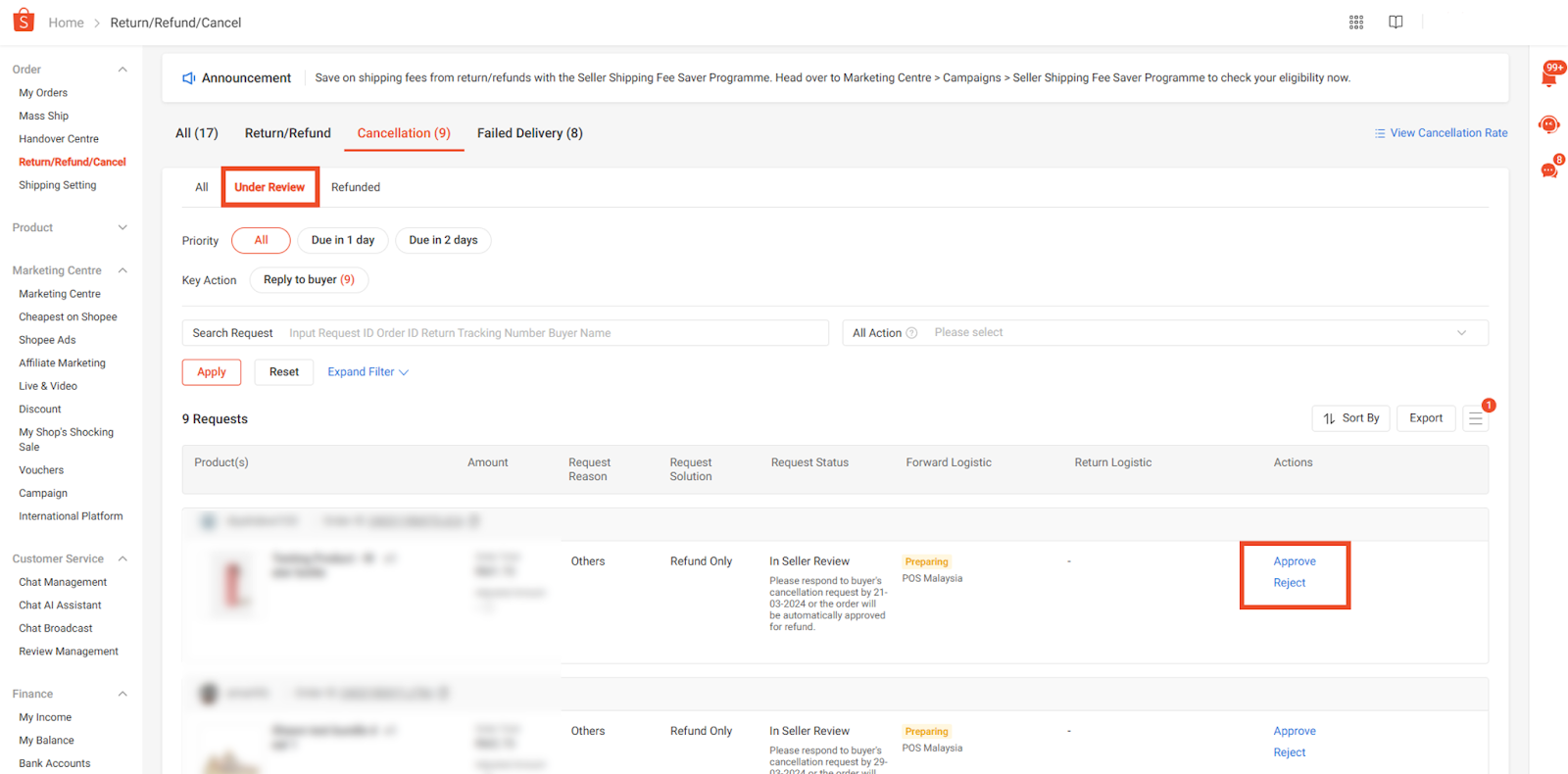Viewport: 1568px width, 774px height.
Task: Open Chat Broadcast in sidebar
Action: point(56,628)
